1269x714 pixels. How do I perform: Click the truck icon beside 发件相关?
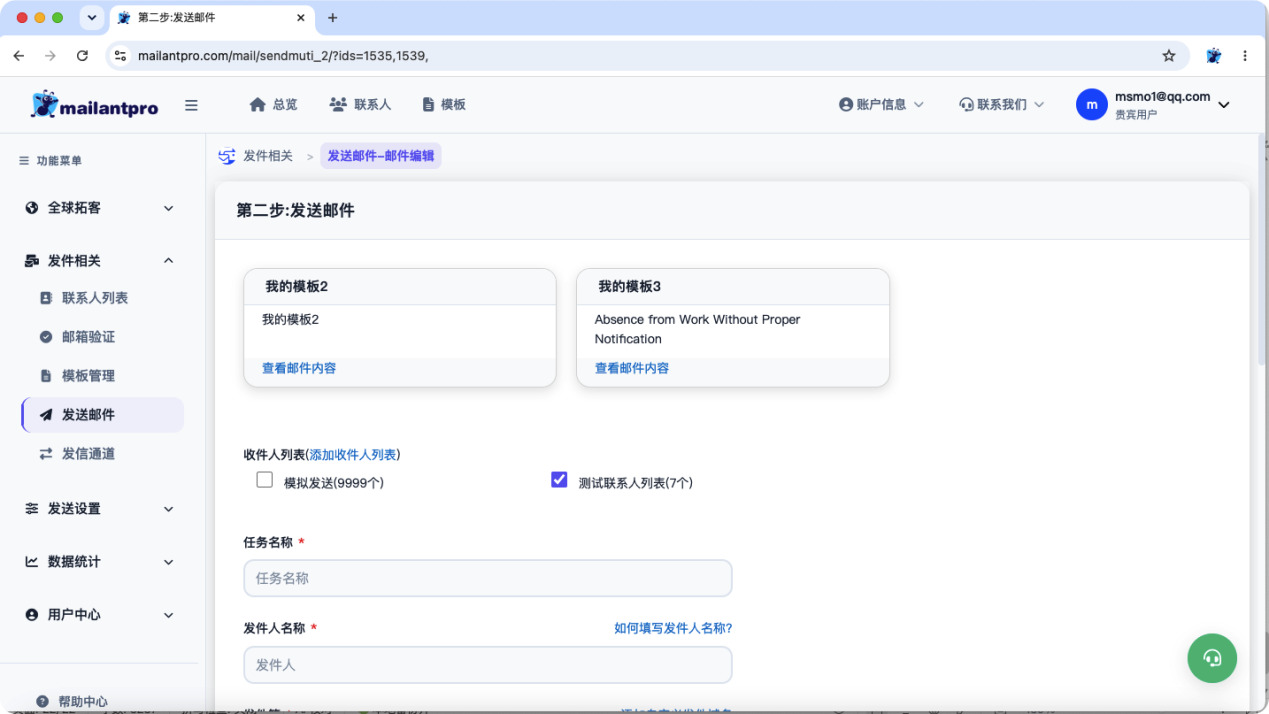(x=32, y=261)
